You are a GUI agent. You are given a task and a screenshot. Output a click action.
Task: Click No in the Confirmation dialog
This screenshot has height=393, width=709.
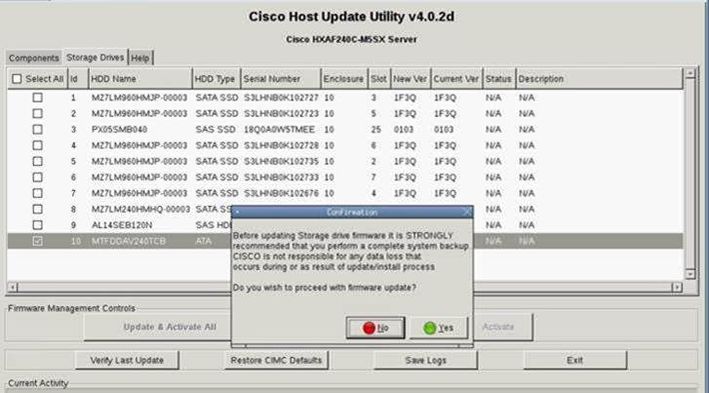[375, 328]
